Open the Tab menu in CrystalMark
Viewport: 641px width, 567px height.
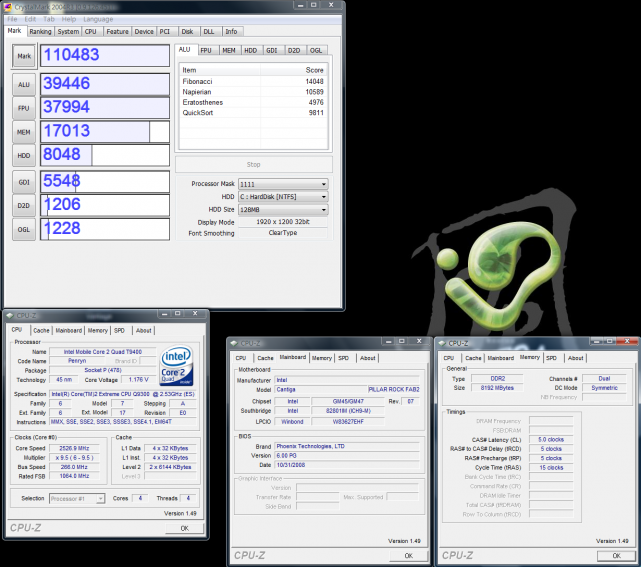click(x=49, y=19)
